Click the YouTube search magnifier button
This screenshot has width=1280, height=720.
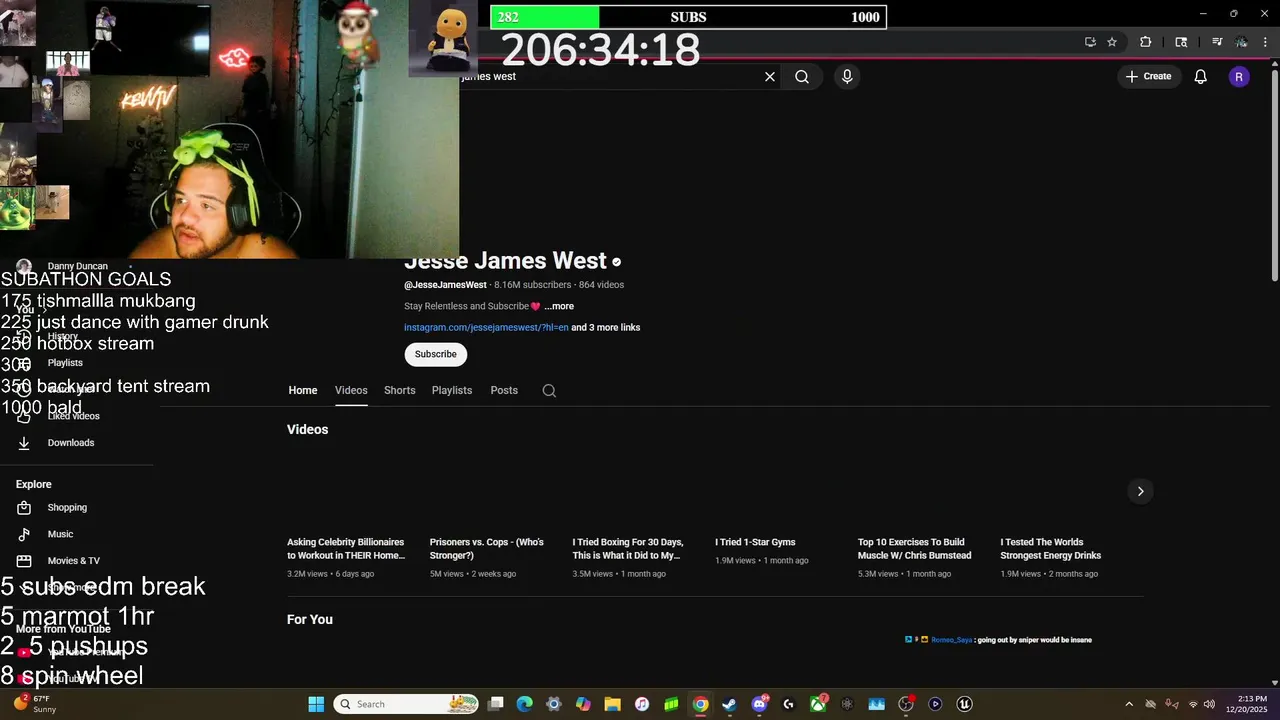tap(802, 77)
